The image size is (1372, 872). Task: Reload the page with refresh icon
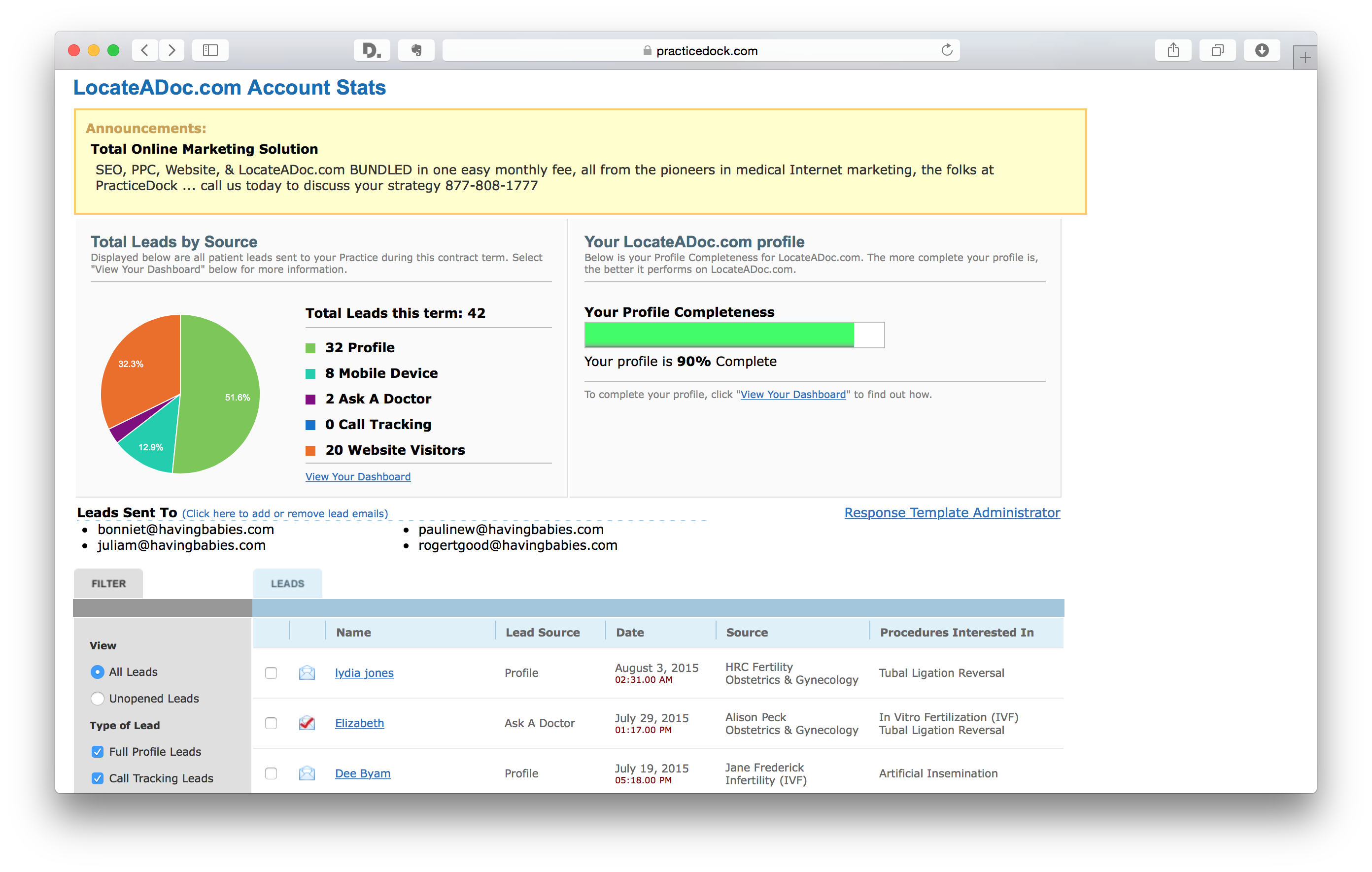946,50
